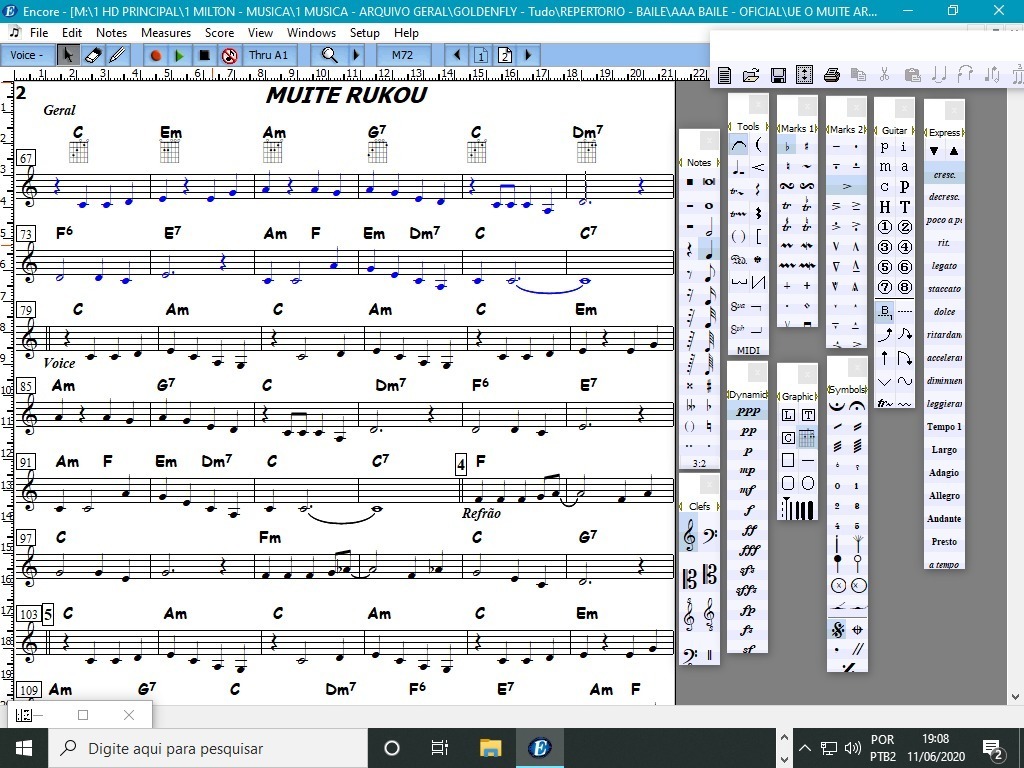The height and width of the screenshot is (768, 1024).
Task: Select the quarter note in Notes palette
Action: [x=709, y=249]
